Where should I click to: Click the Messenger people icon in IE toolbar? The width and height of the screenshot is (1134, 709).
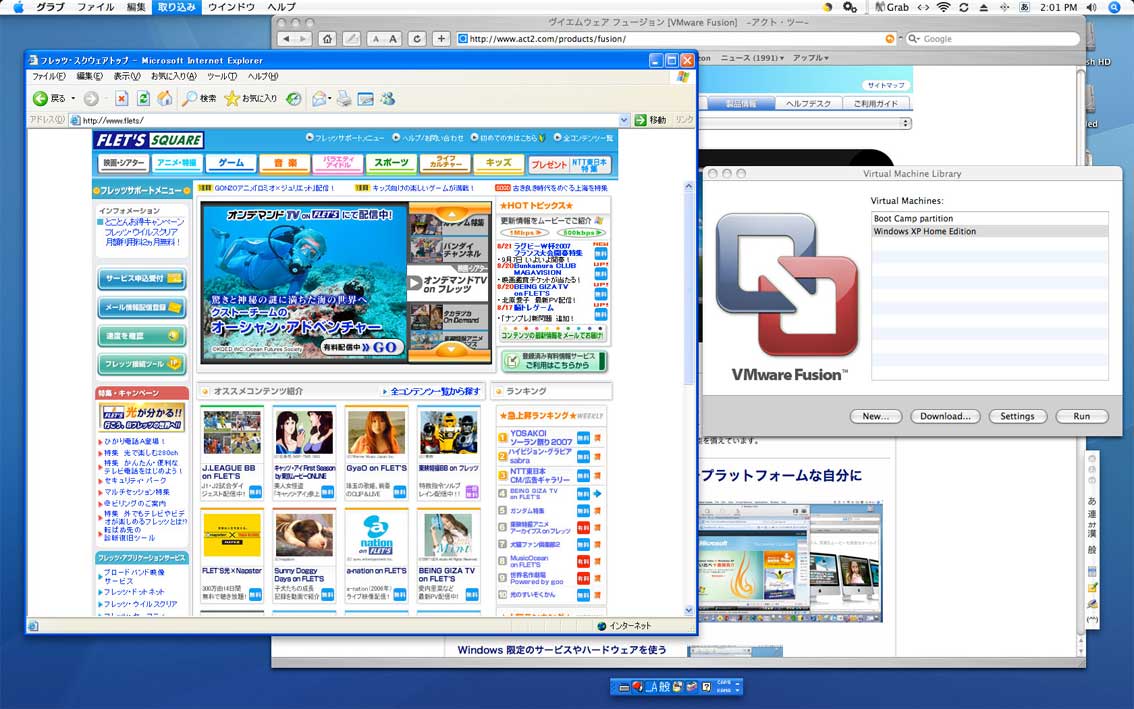click(x=388, y=98)
